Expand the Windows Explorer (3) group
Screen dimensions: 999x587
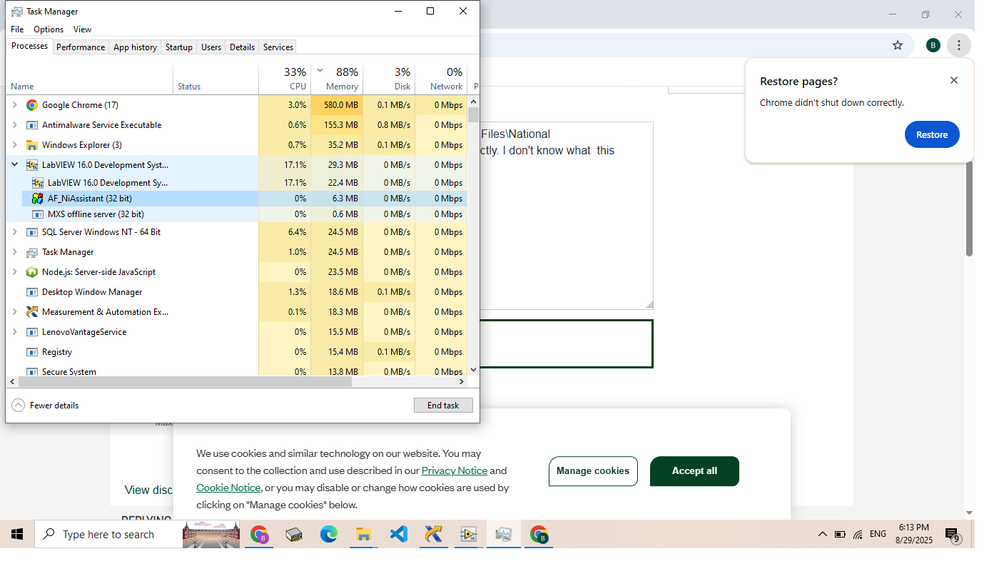tap(15, 145)
